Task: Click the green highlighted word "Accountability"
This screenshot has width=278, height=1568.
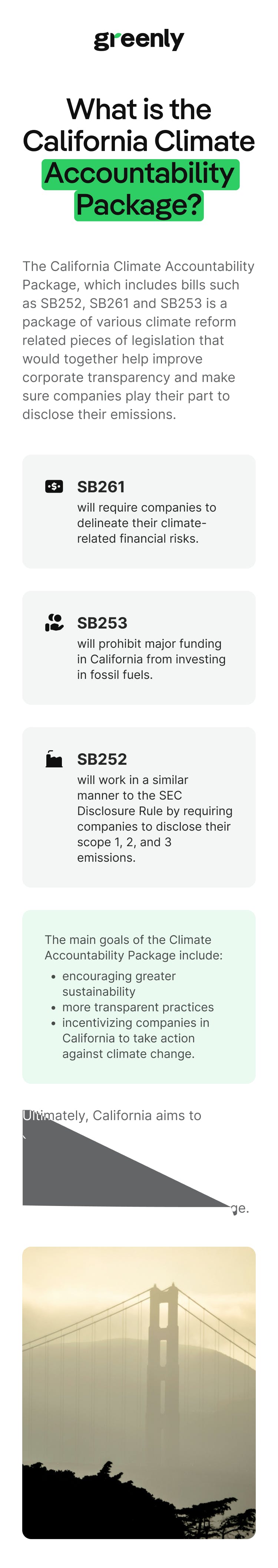Action: point(140,174)
